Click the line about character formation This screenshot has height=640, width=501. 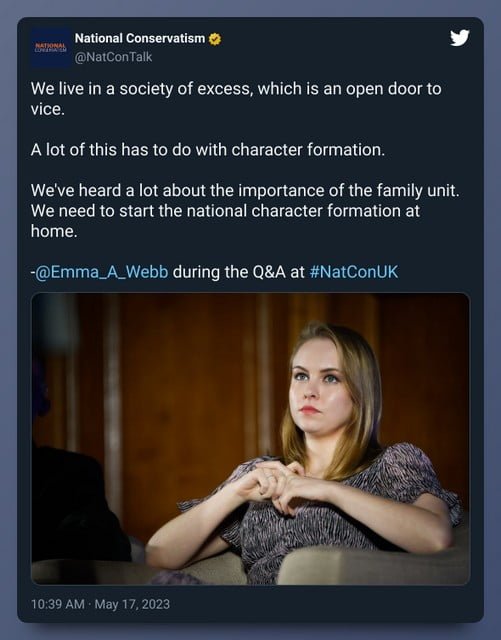pyautogui.click(x=208, y=150)
